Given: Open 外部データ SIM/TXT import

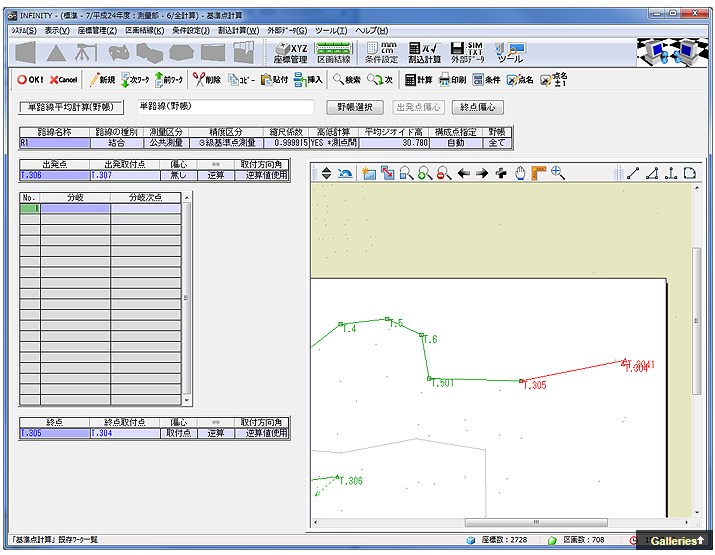Looking at the screenshot, I should tap(467, 53).
